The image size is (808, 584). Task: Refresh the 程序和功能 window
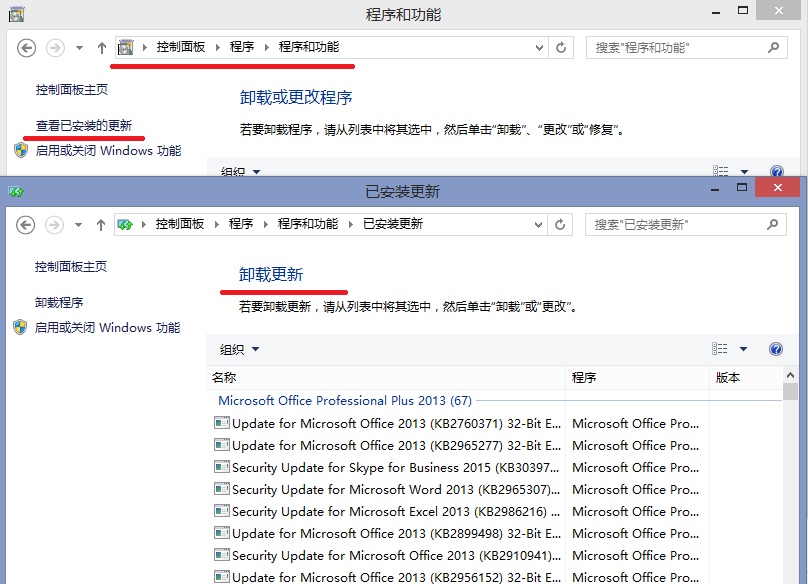click(561, 47)
